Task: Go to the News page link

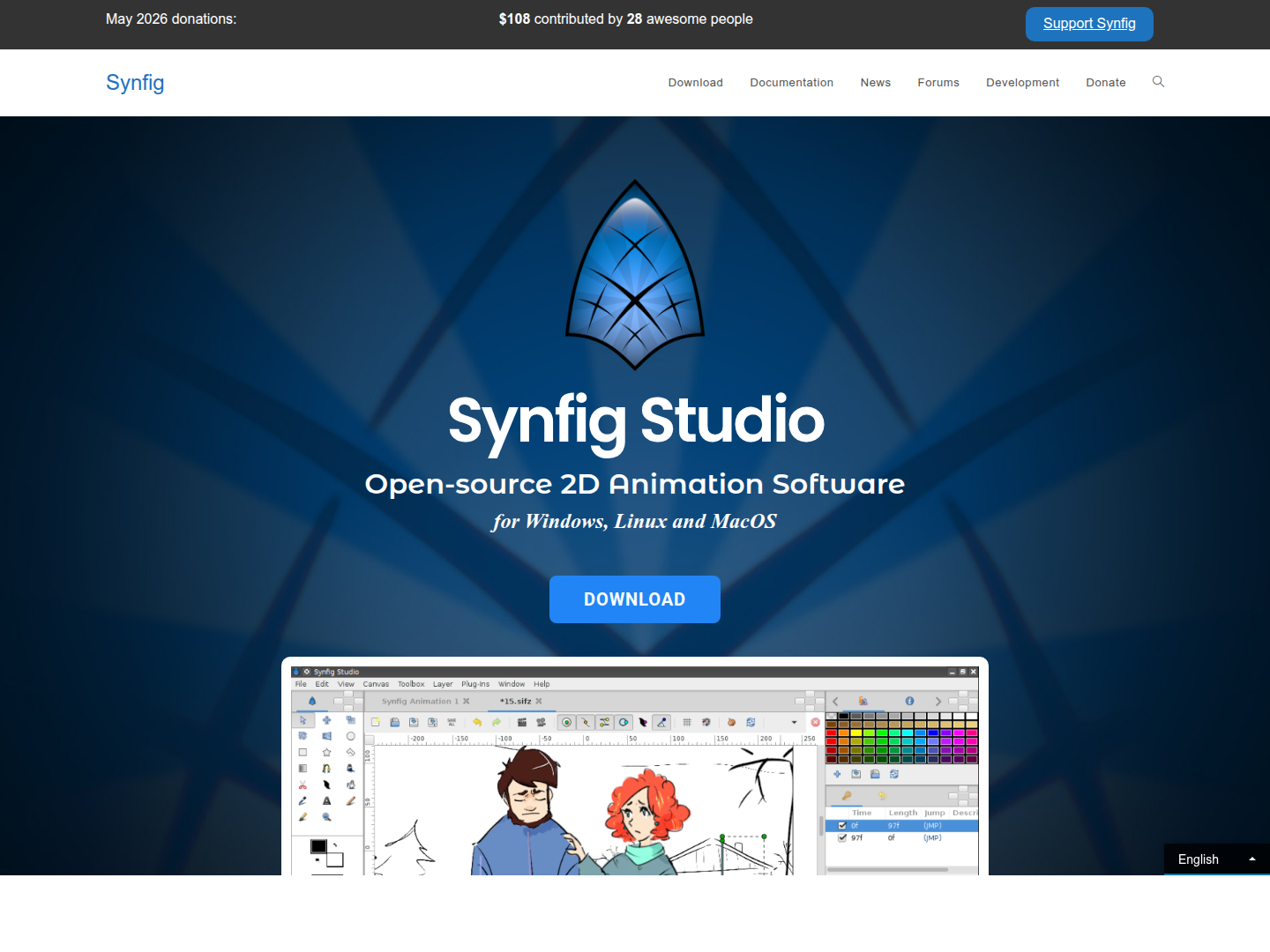Action: click(876, 82)
